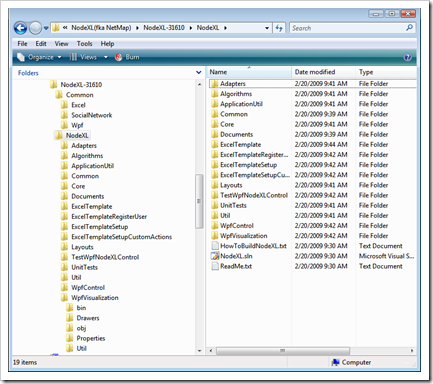
Task: Collapse the Folders pane chevron
Action: point(199,72)
